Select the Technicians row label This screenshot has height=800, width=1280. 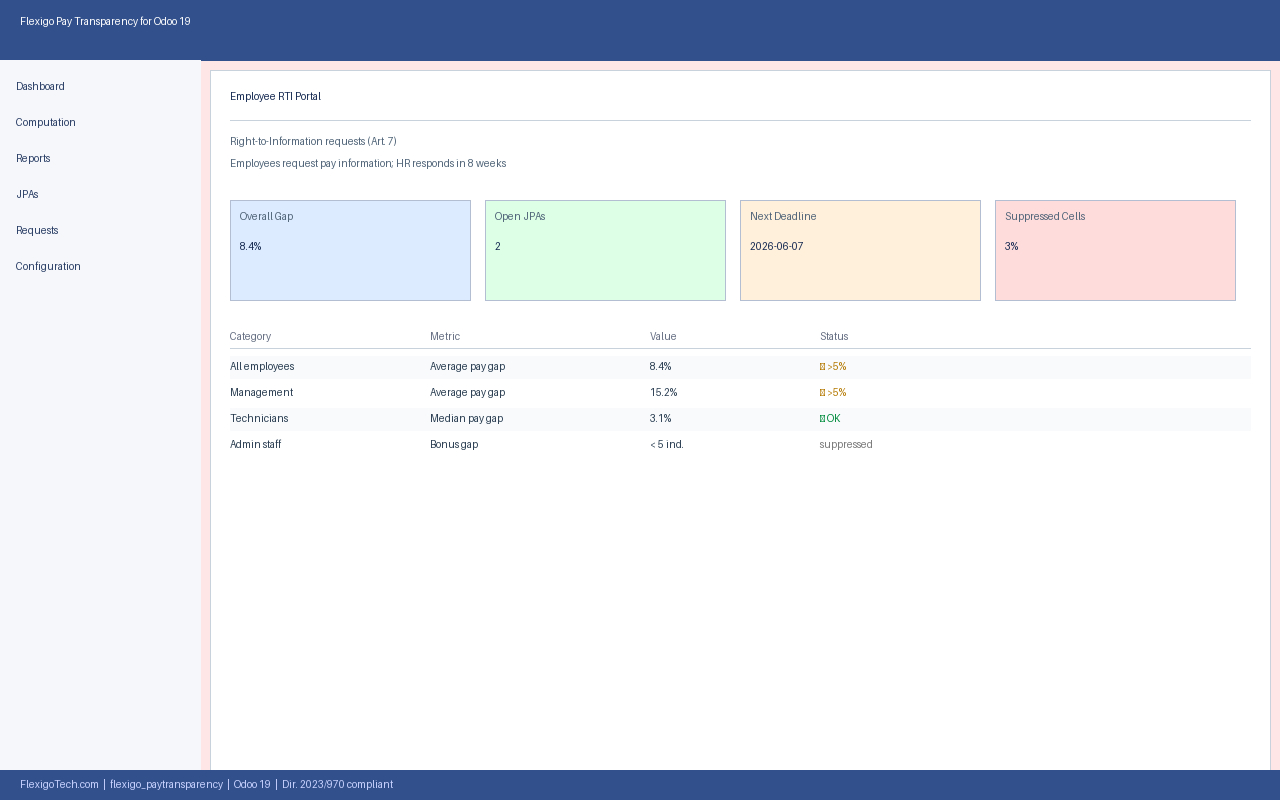click(x=259, y=419)
